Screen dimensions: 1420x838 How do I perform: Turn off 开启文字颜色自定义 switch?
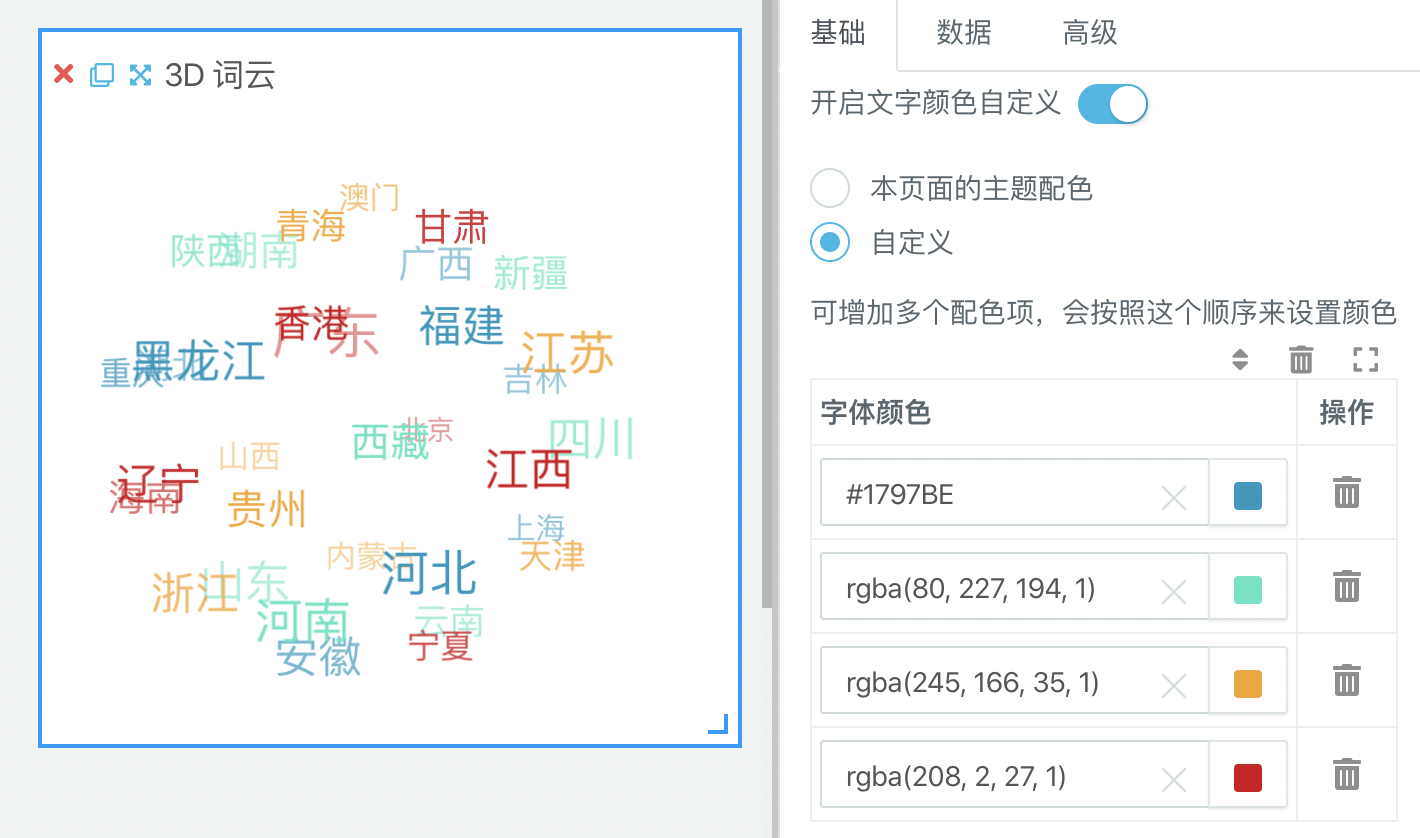point(1112,104)
